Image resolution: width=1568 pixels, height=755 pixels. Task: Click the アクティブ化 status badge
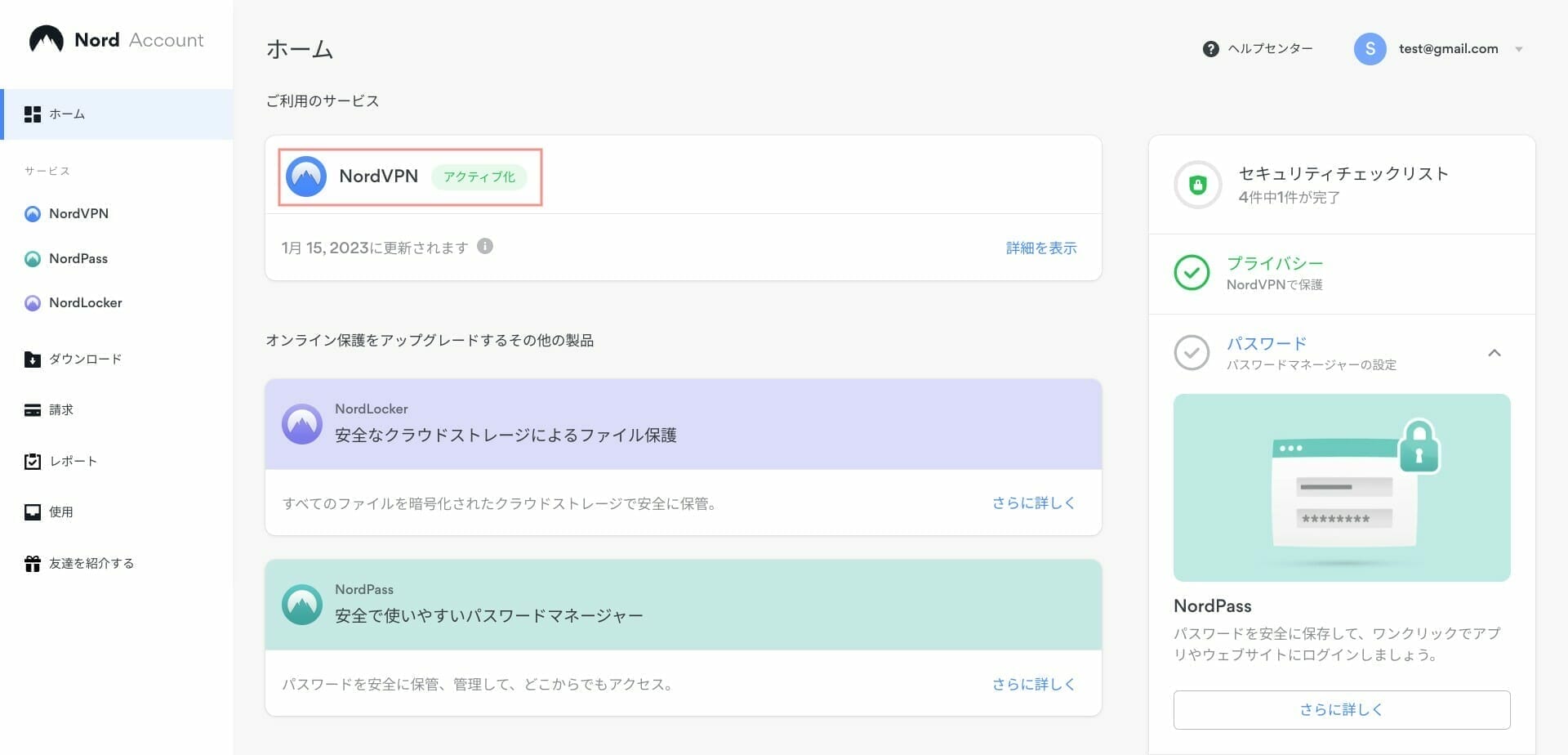[479, 176]
